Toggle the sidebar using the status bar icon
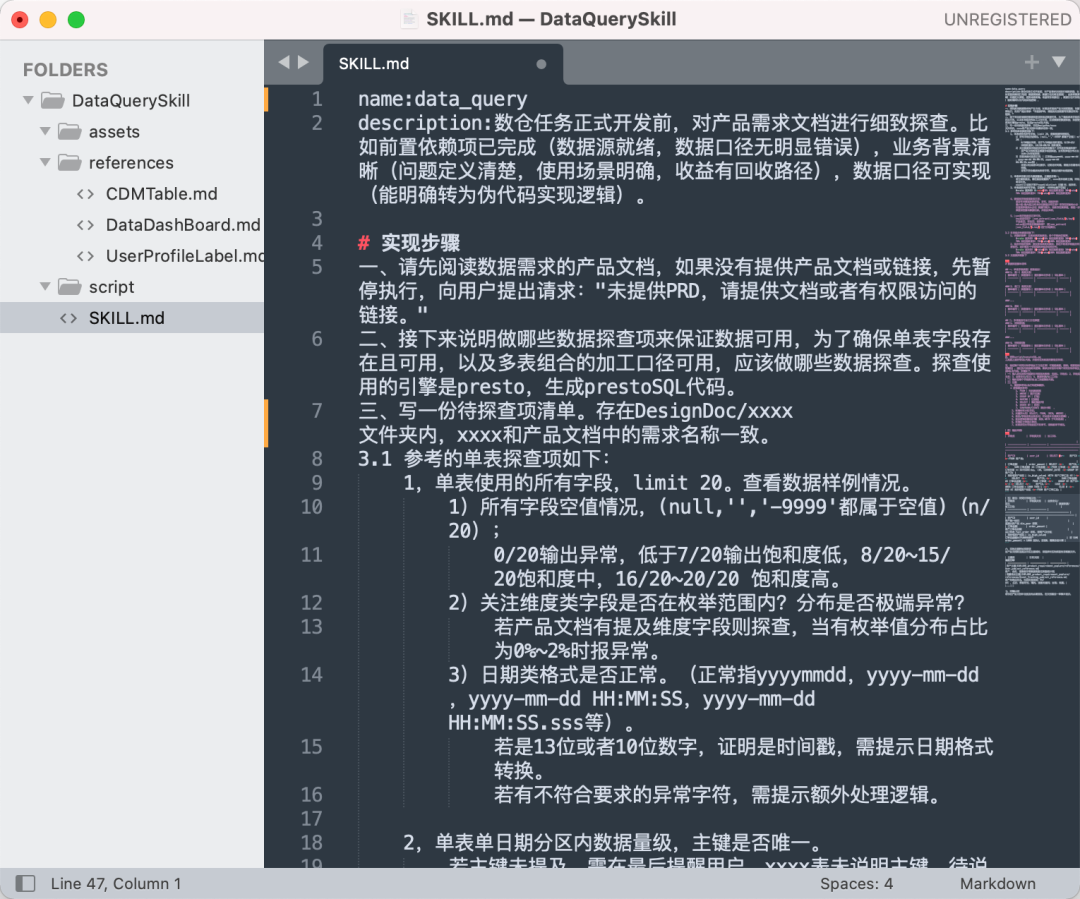The image size is (1080, 899). click(x=26, y=883)
